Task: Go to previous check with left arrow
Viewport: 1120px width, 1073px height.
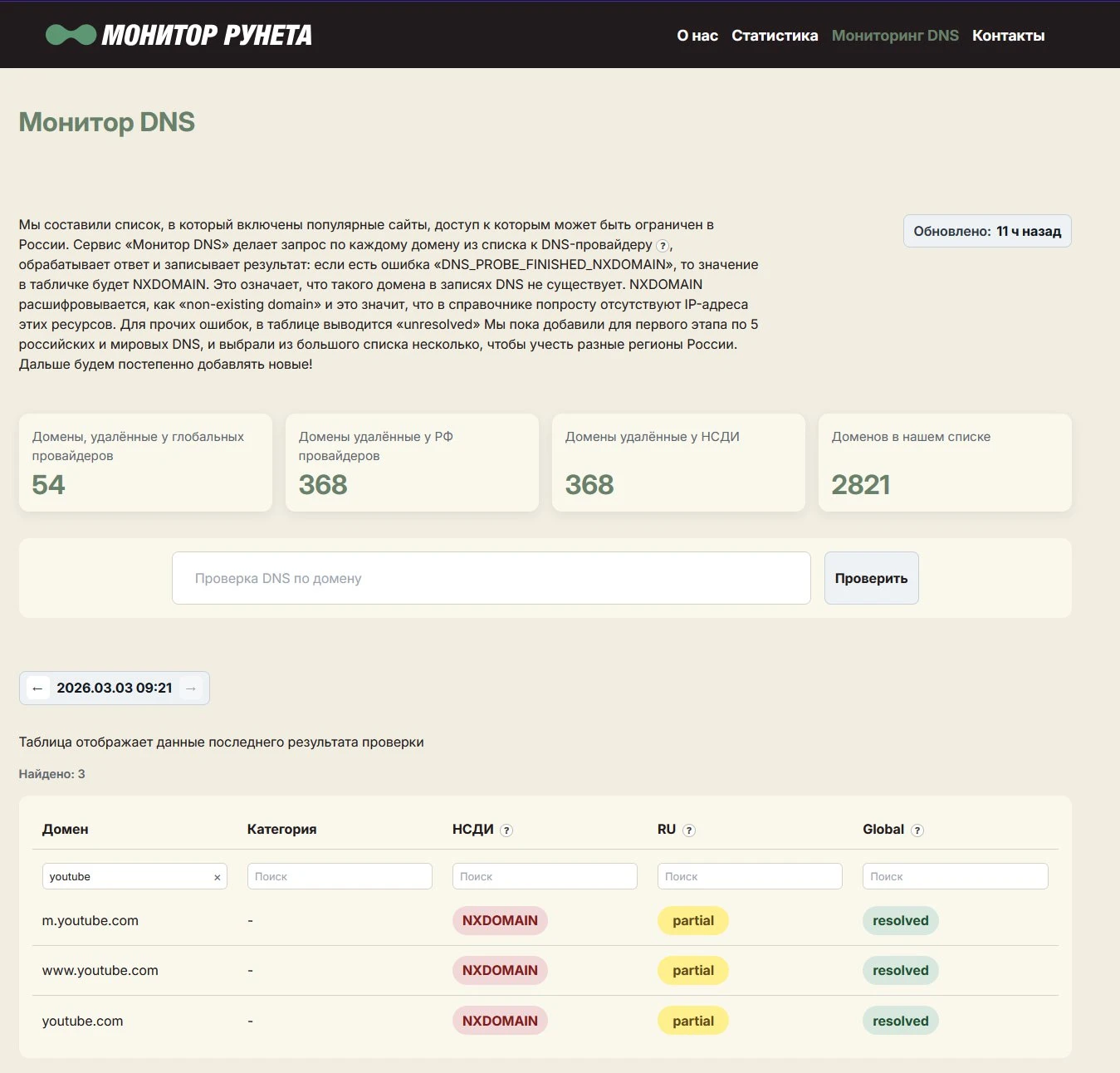Action: point(37,688)
